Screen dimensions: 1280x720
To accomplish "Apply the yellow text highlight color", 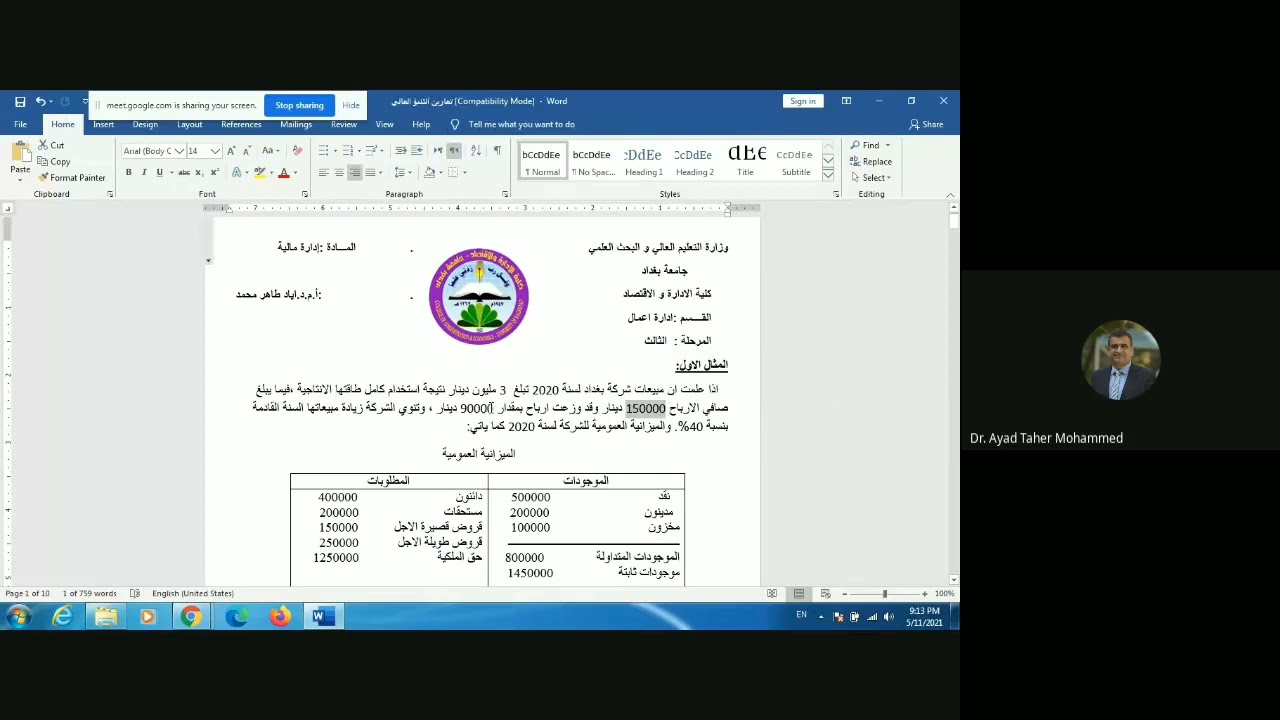I will coord(259,173).
